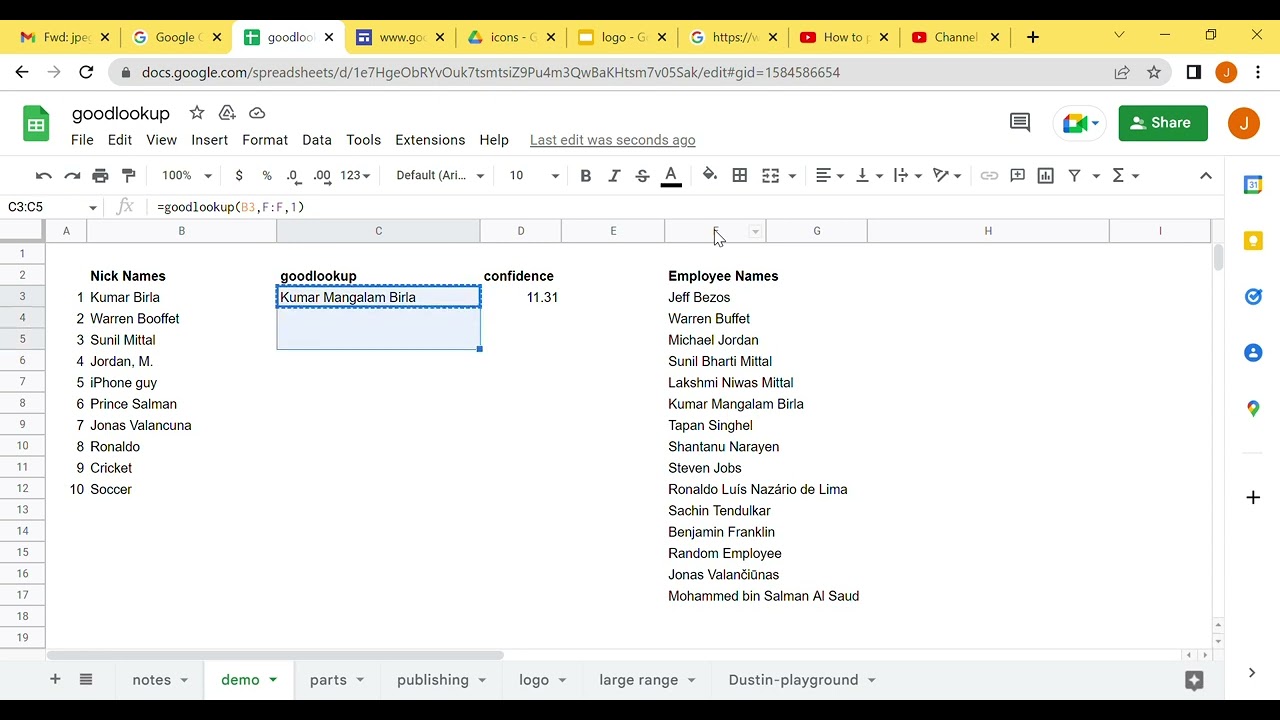Star the goodlookup document
1280x720 pixels.
point(197,113)
